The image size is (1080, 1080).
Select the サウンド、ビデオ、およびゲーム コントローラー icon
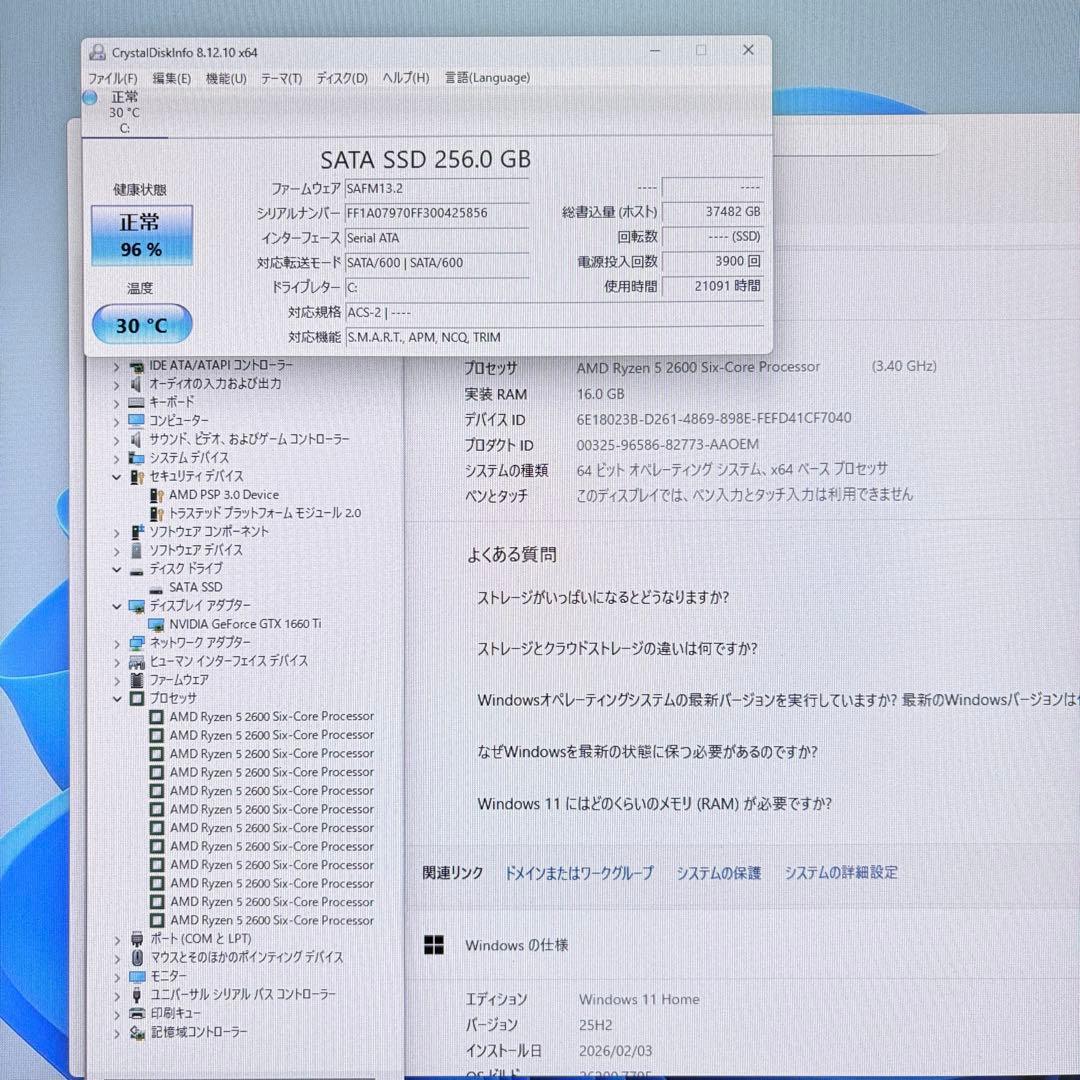[x=135, y=439]
